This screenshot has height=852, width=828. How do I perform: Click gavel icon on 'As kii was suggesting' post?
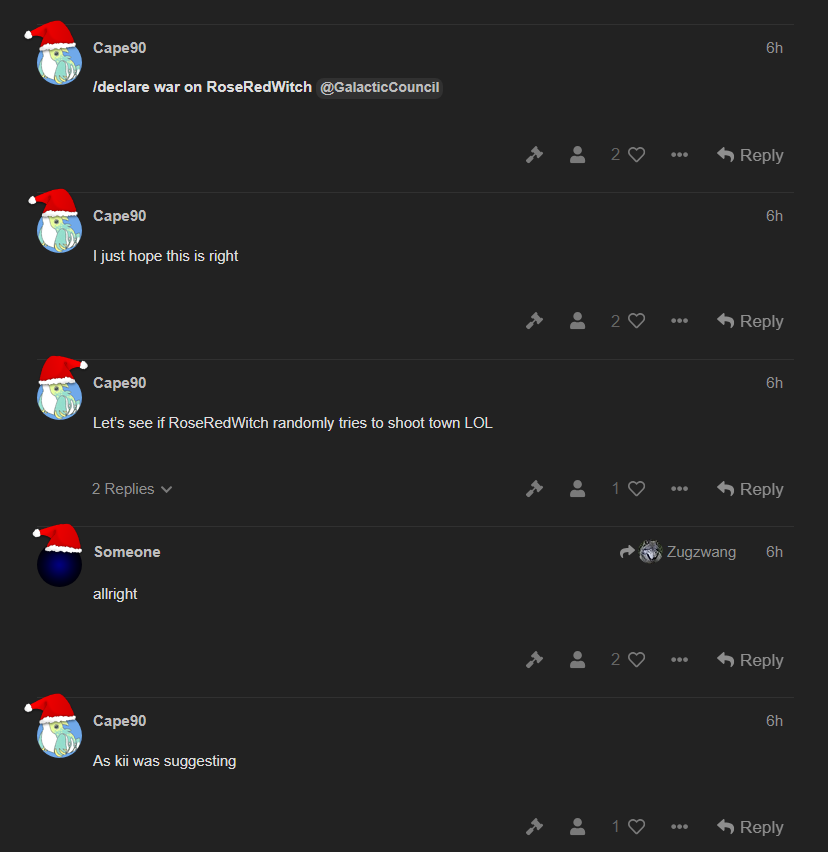535,827
